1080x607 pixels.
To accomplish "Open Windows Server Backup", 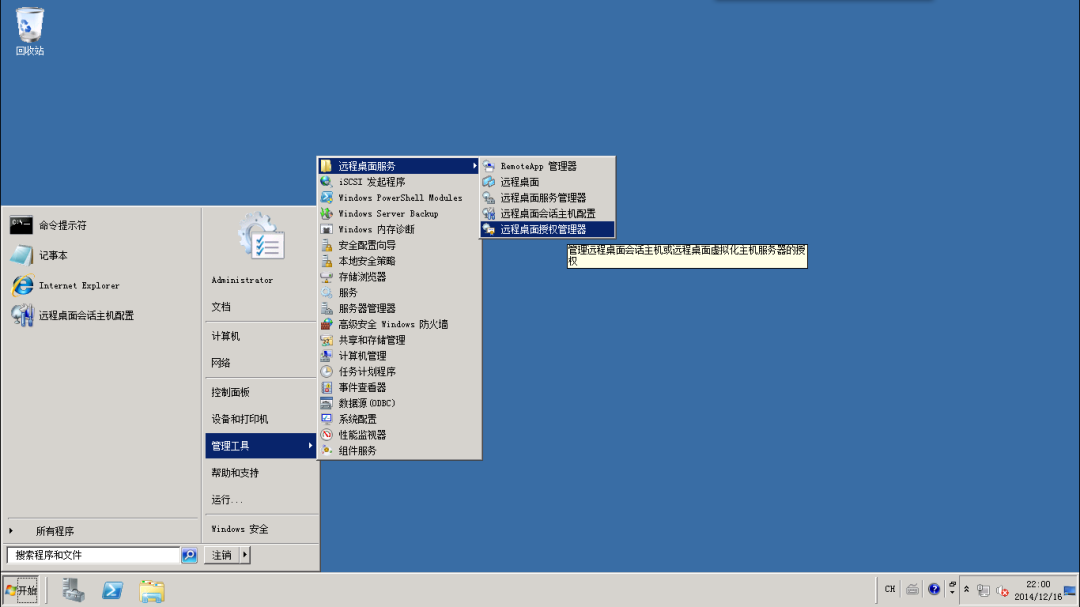I will [399, 214].
